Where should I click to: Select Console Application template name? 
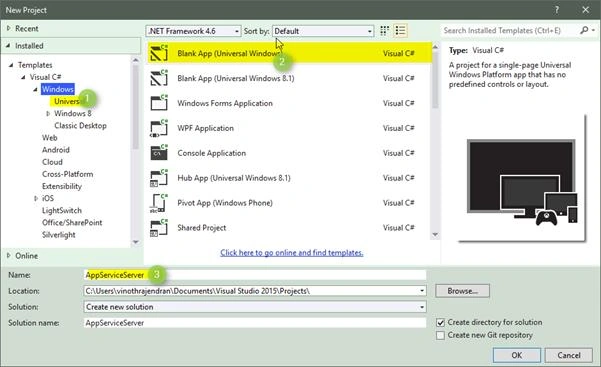[212, 153]
